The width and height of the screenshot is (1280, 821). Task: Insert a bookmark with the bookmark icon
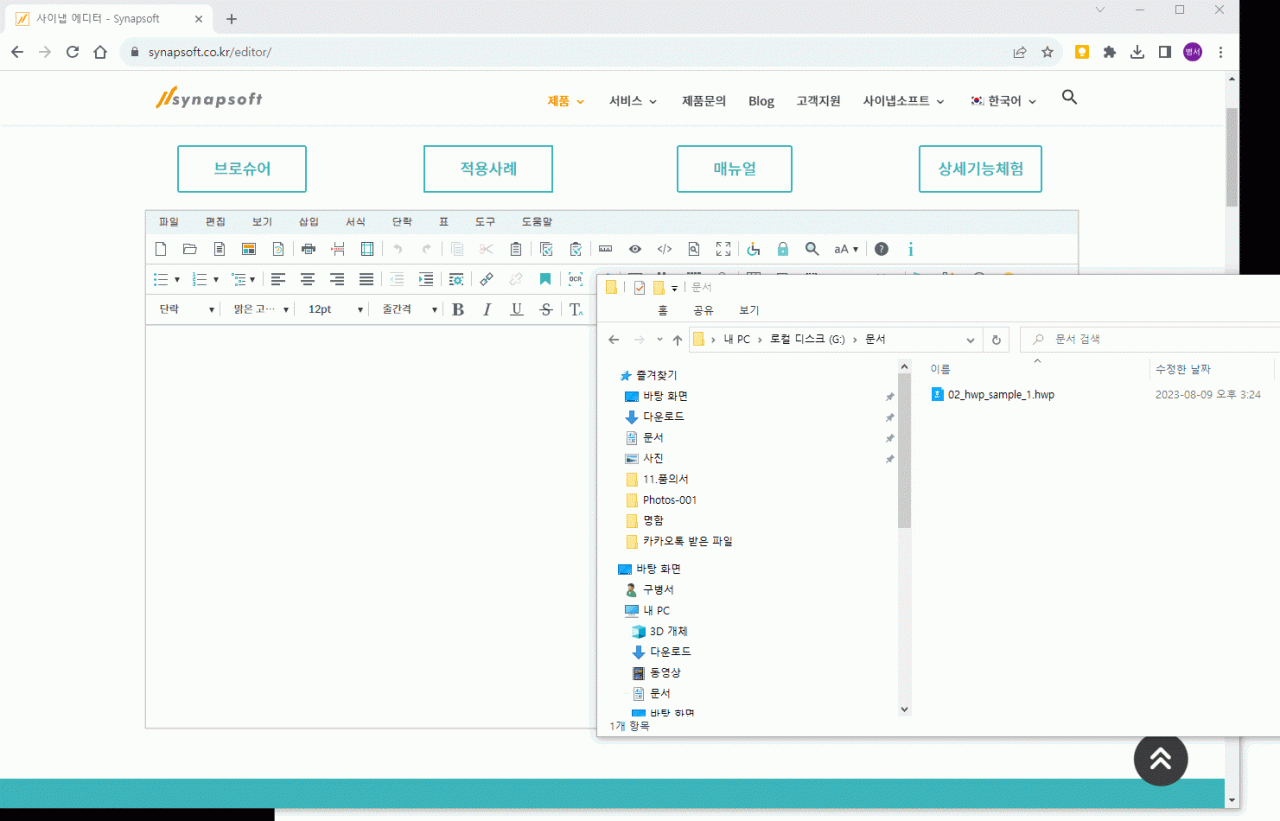tap(544, 279)
